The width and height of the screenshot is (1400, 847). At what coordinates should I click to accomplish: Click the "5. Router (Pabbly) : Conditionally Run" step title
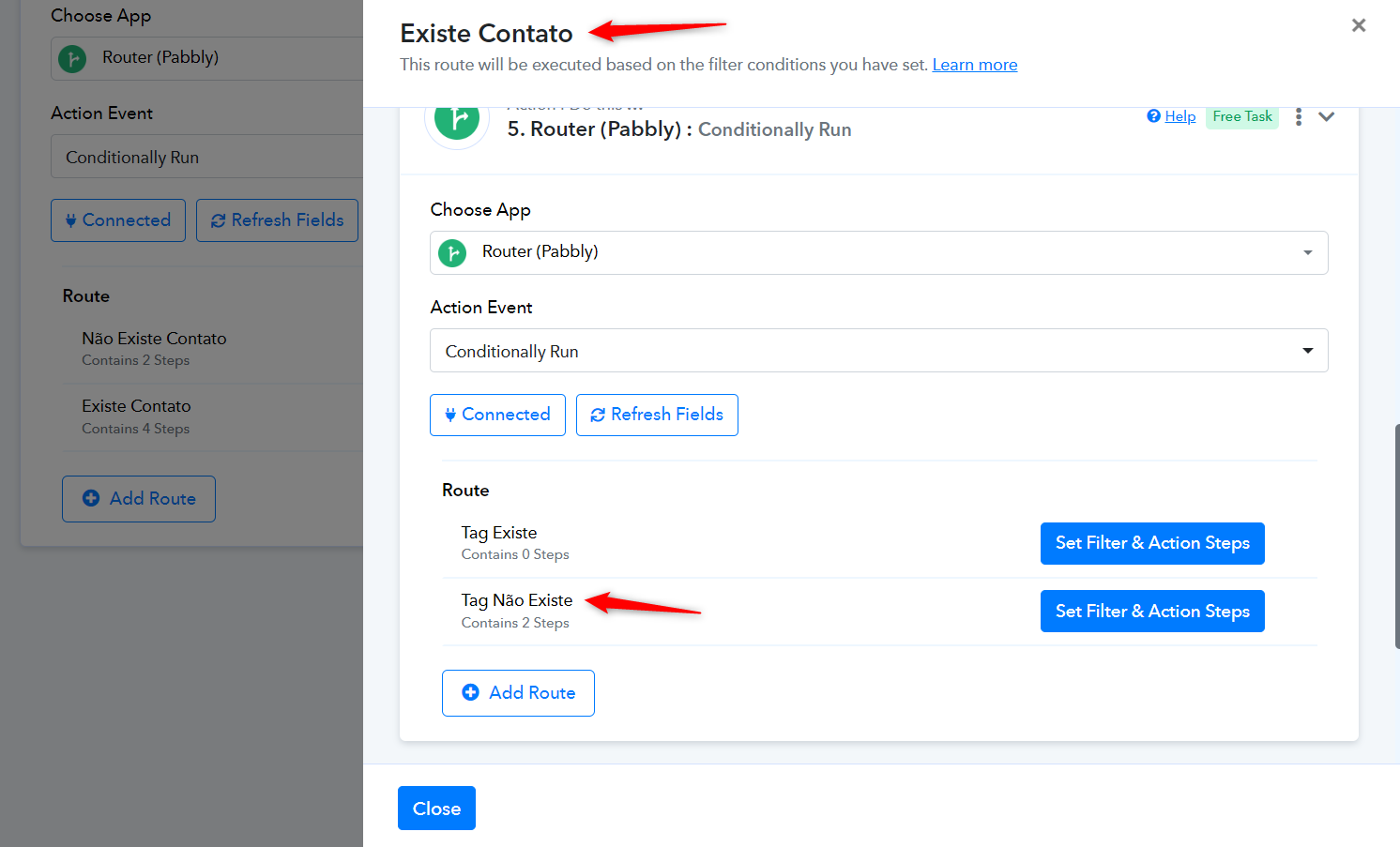(679, 129)
